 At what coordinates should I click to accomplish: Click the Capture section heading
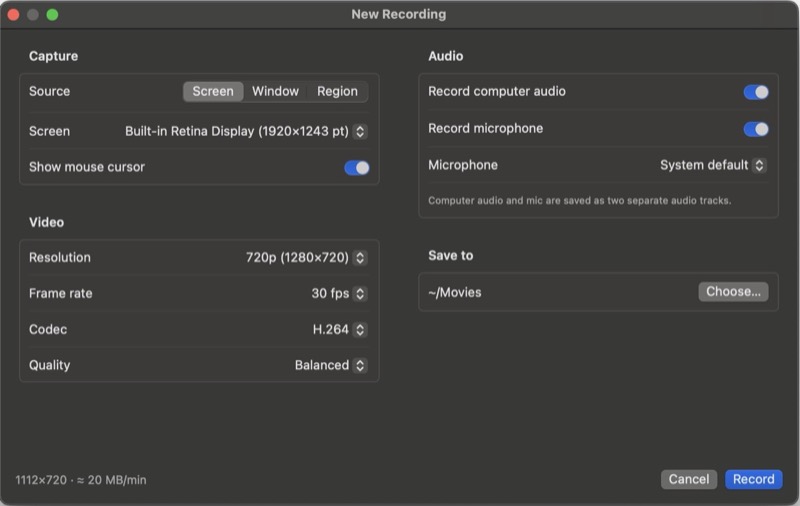[54, 56]
